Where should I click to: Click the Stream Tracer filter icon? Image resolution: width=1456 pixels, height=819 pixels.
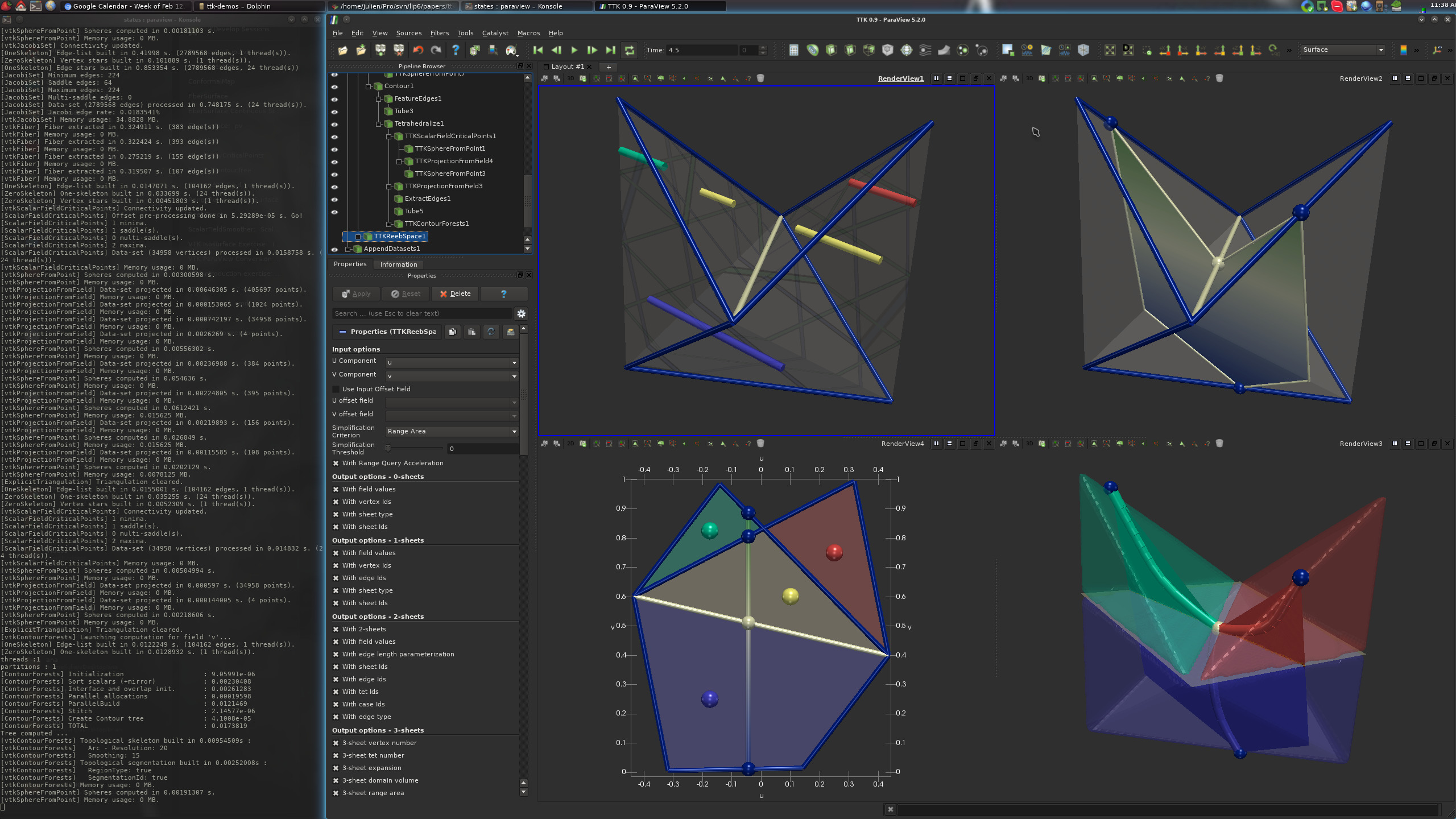925,50
